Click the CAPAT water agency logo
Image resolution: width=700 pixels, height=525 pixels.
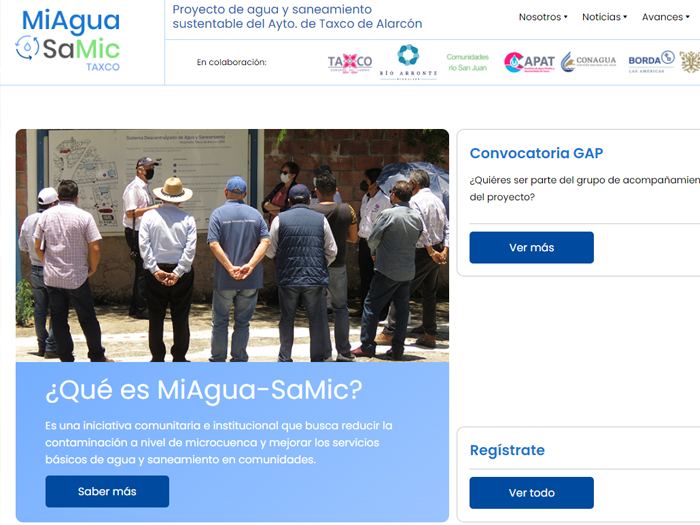pos(529,62)
